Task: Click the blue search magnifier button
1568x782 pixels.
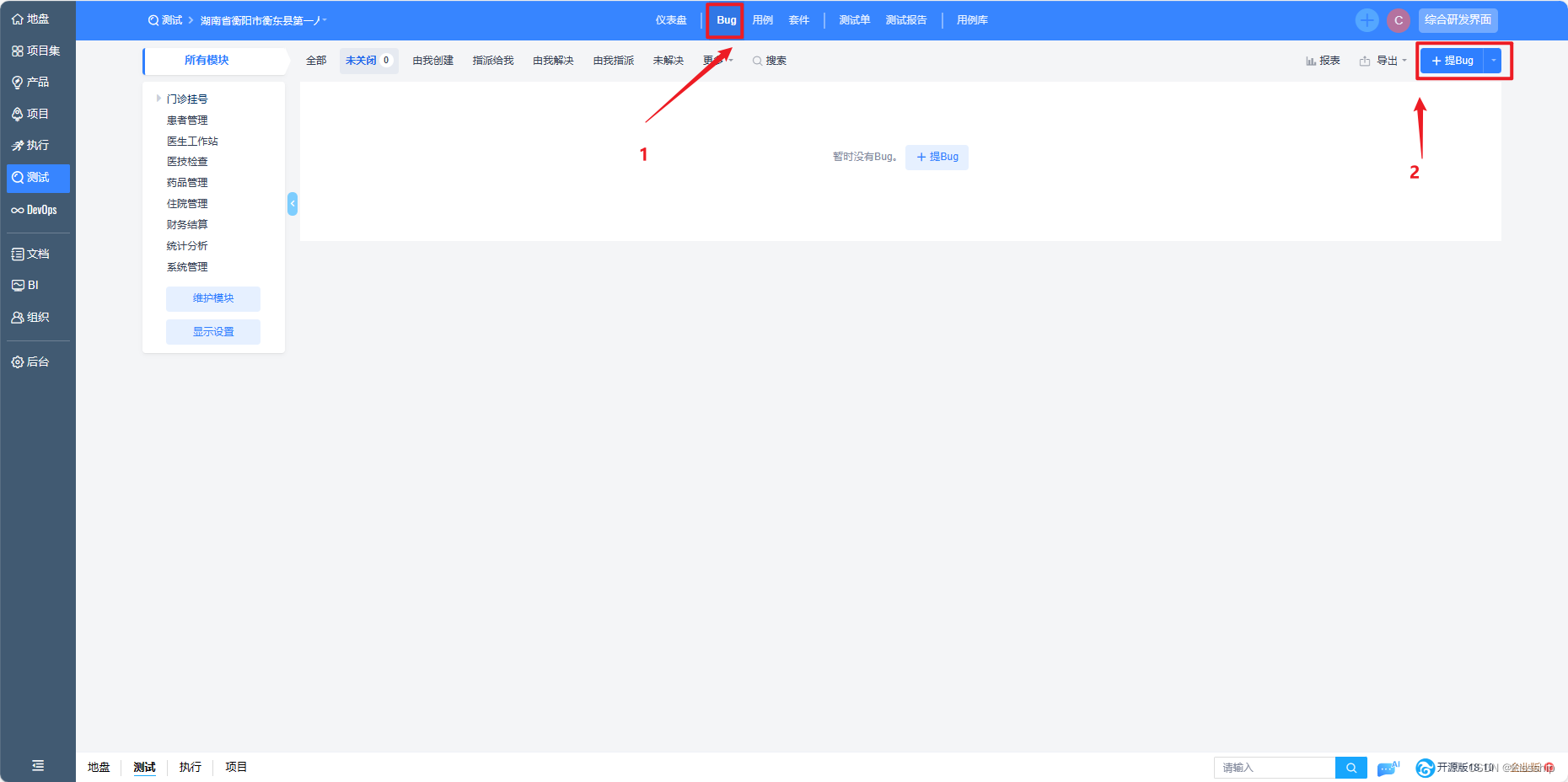Action: pos(1351,768)
